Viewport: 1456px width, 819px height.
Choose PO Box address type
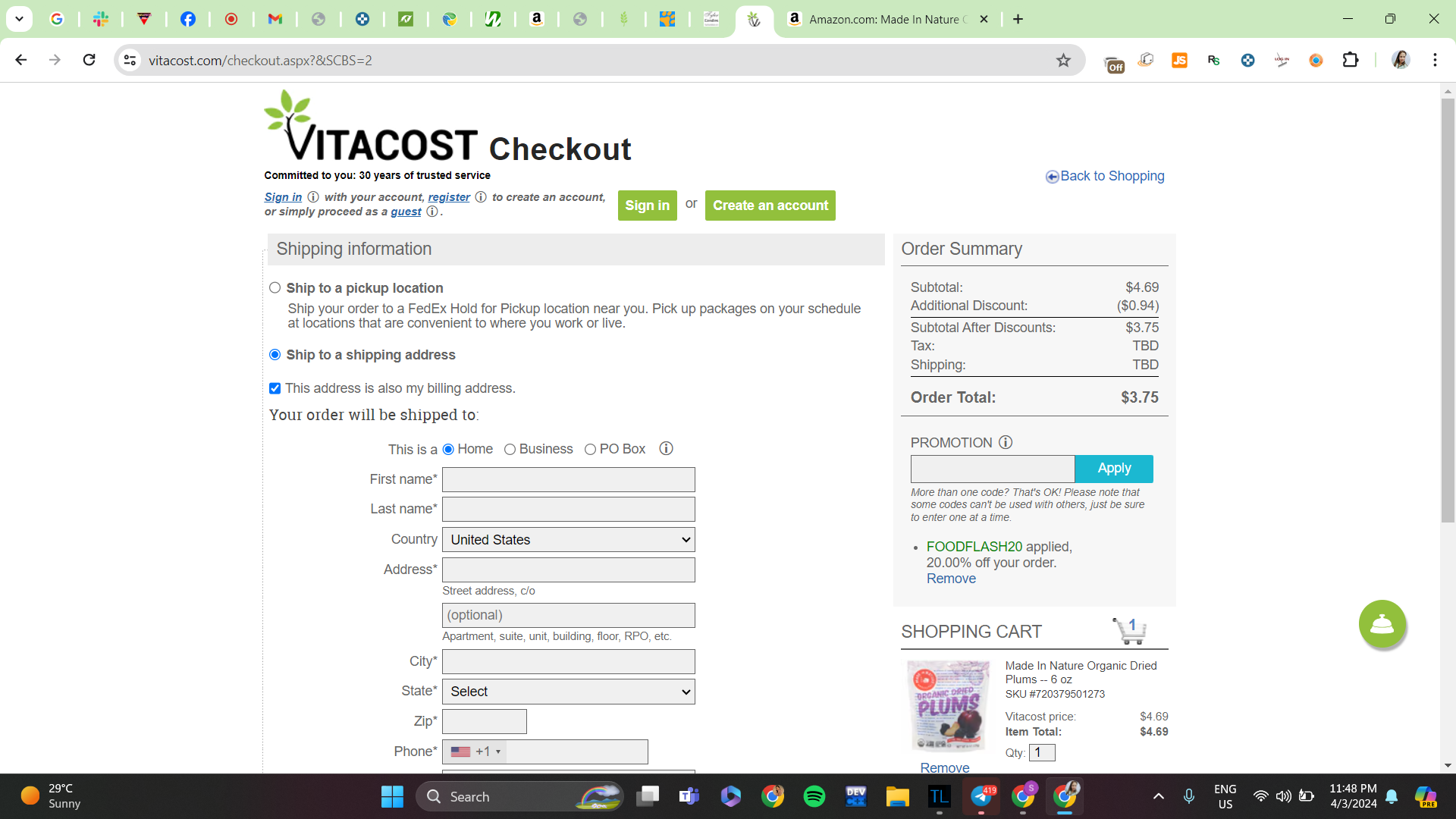[590, 450]
